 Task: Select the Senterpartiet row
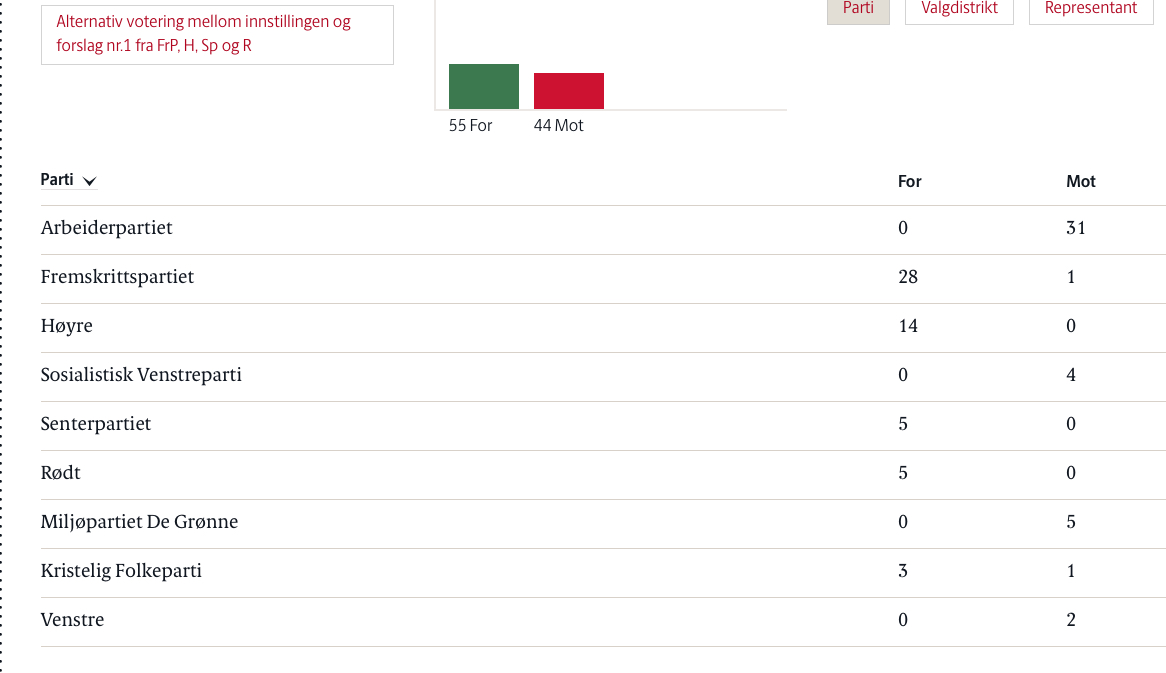pos(96,424)
